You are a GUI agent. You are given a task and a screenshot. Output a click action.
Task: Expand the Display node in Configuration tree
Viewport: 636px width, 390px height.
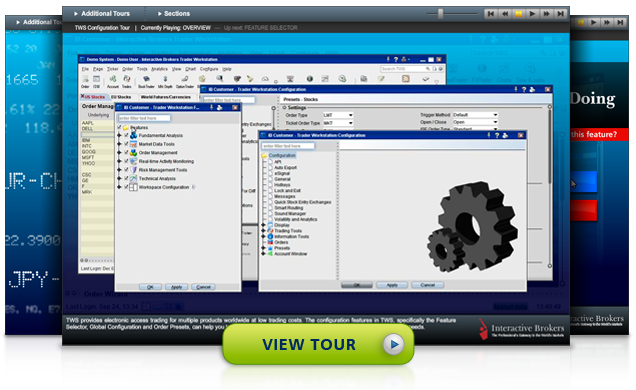click(263, 225)
